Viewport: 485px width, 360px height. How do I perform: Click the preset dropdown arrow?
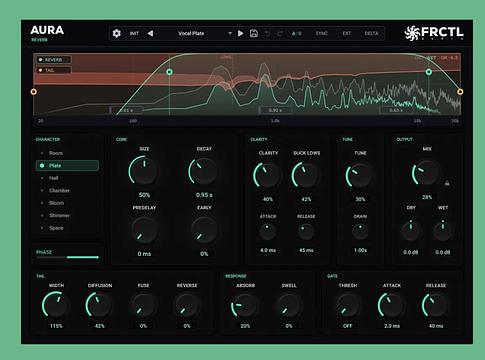tap(230, 34)
